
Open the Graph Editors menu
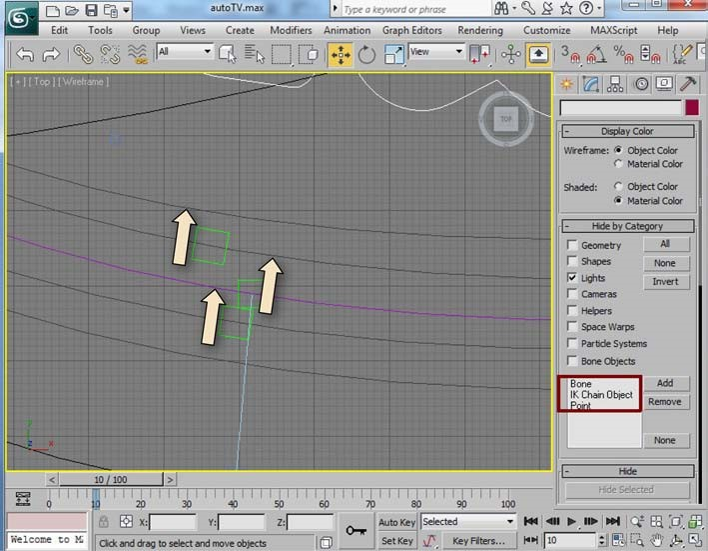[412, 30]
